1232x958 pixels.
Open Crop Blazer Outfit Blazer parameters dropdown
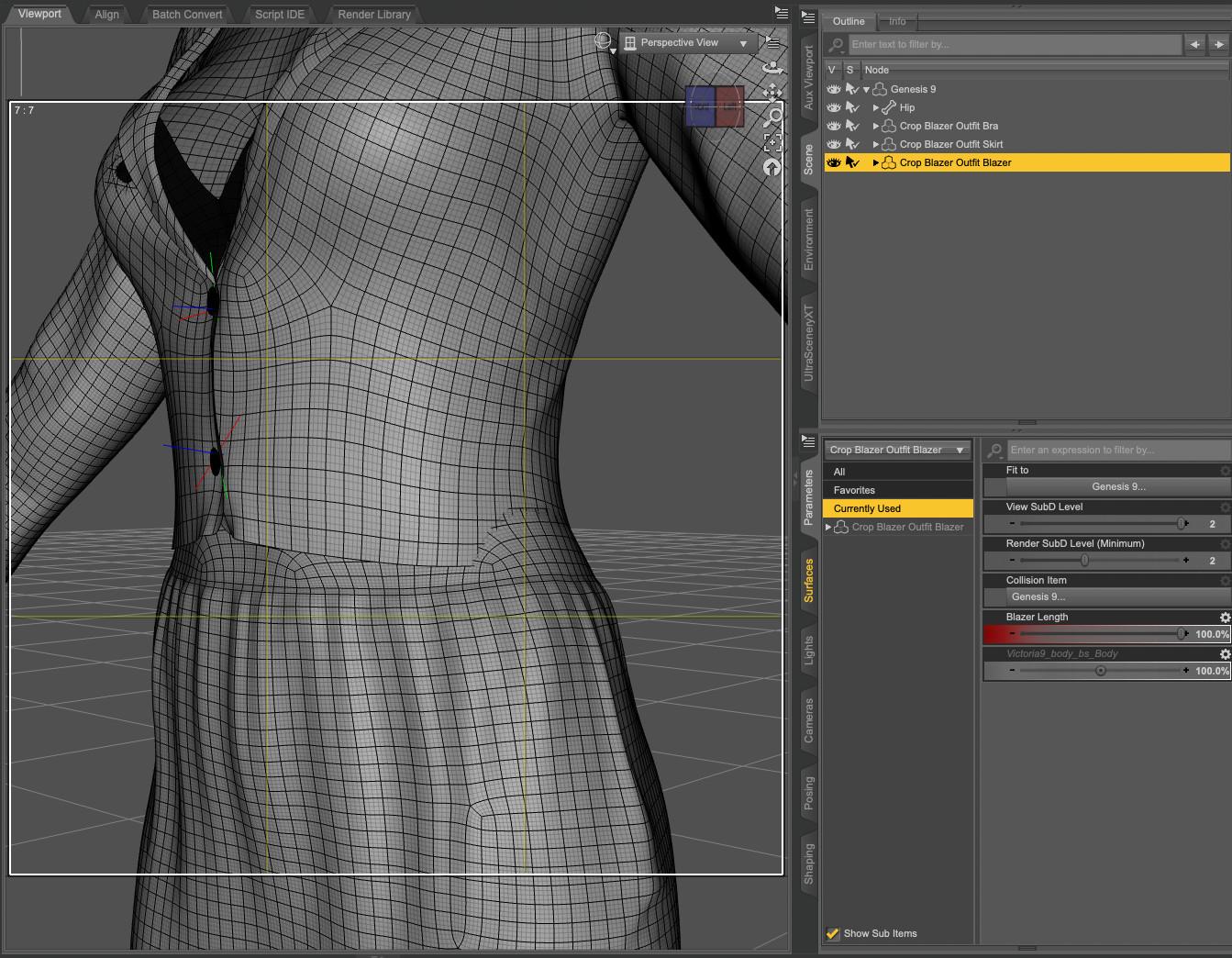(x=897, y=450)
